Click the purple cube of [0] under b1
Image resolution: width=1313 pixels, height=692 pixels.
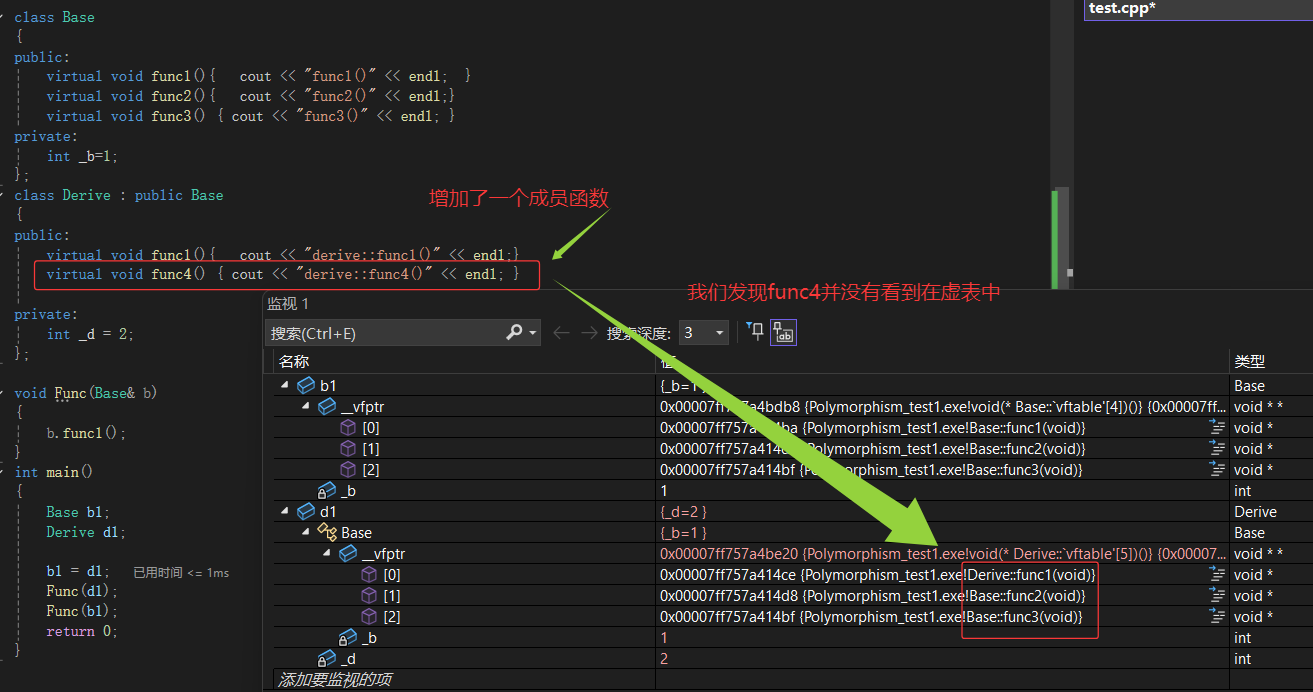tap(348, 427)
